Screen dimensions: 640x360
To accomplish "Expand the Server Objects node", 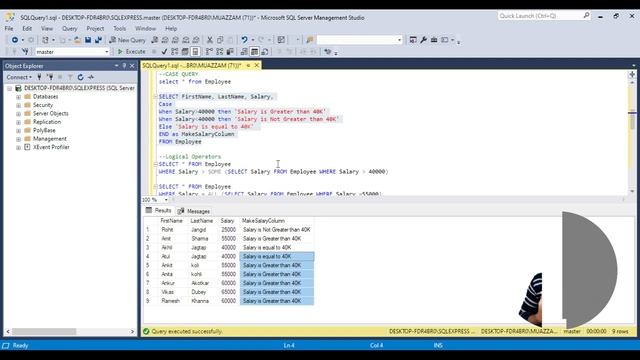I will pyautogui.click(x=18, y=113).
